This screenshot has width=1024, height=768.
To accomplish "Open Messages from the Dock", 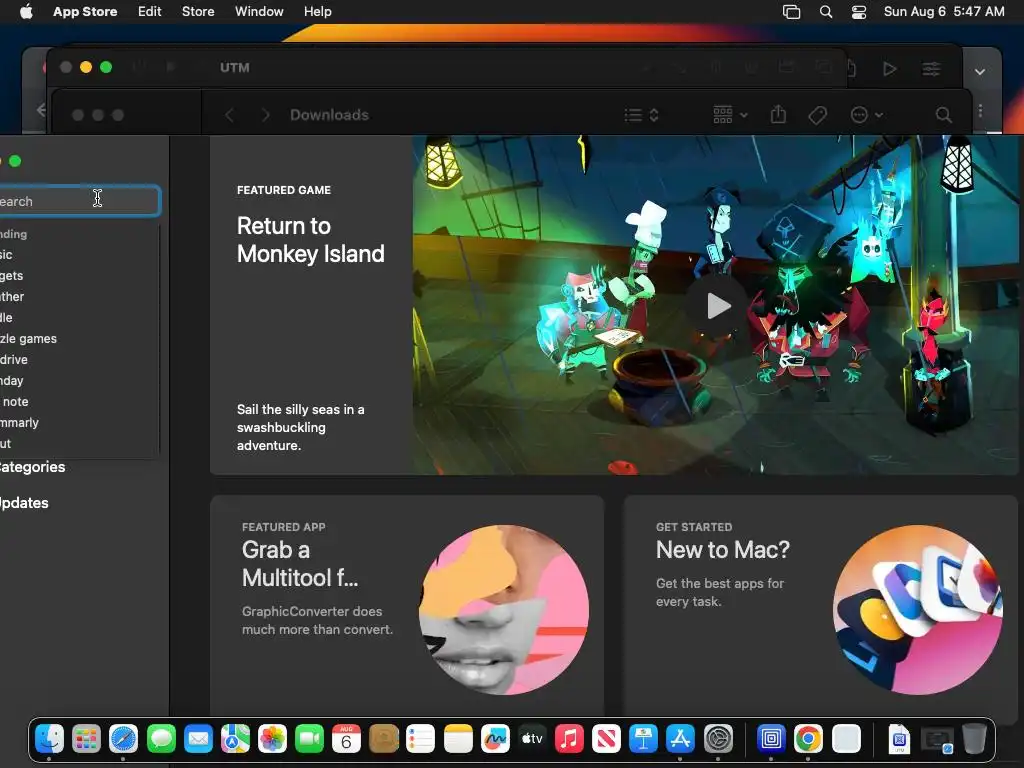I will click(161, 739).
